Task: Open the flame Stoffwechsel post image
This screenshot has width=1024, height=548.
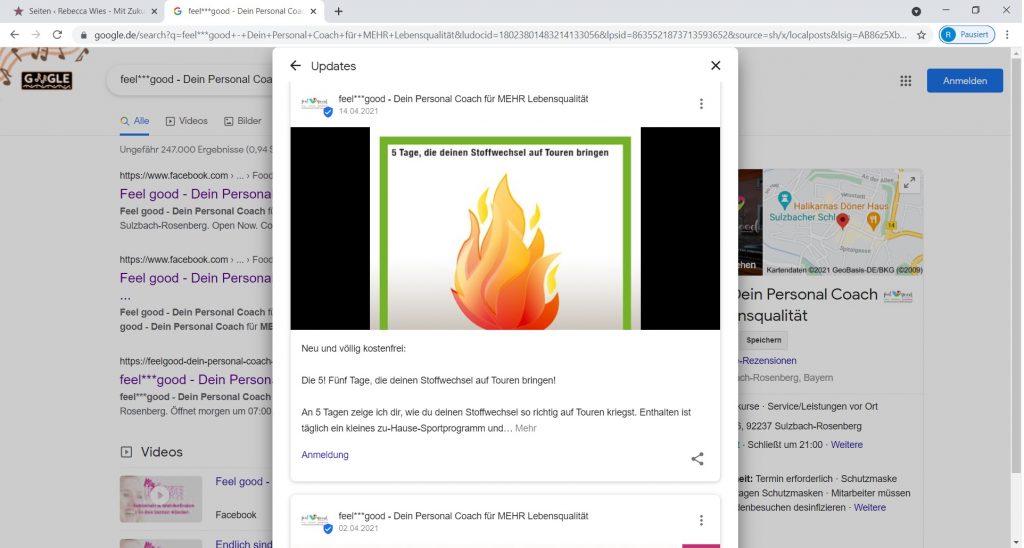Action: (505, 228)
